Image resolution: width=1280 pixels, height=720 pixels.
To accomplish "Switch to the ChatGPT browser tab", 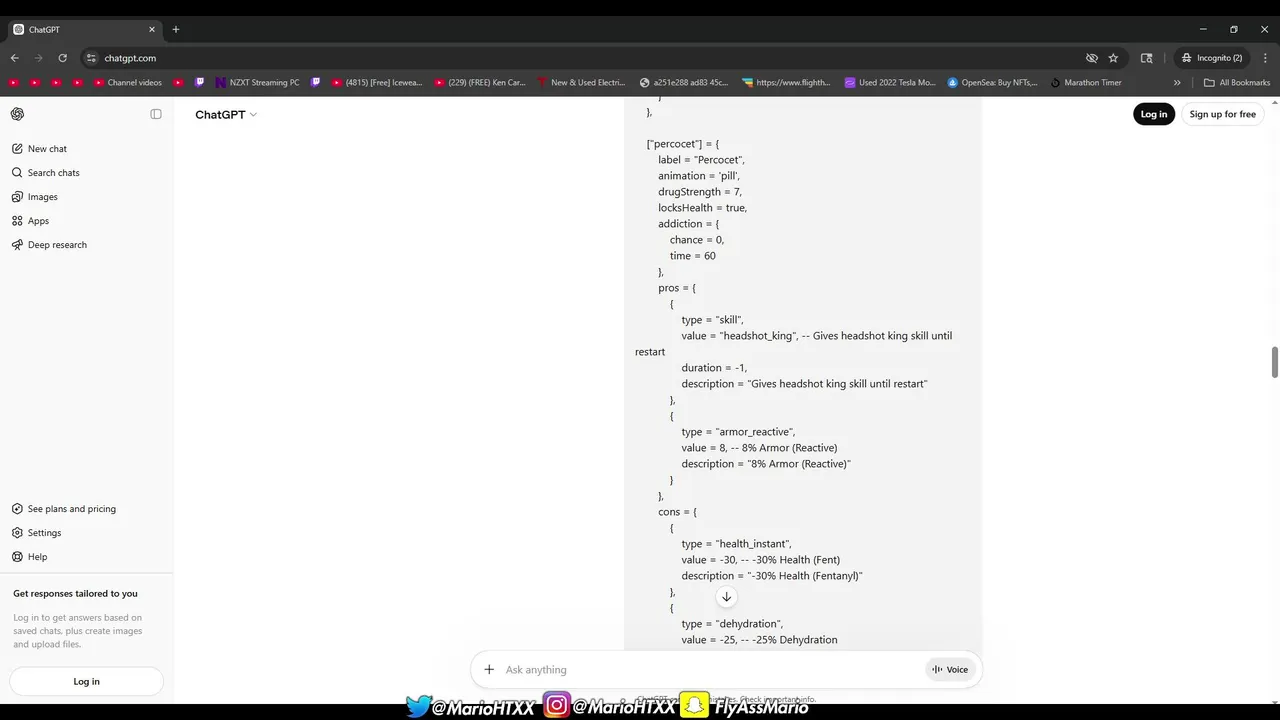I will 83,30.
